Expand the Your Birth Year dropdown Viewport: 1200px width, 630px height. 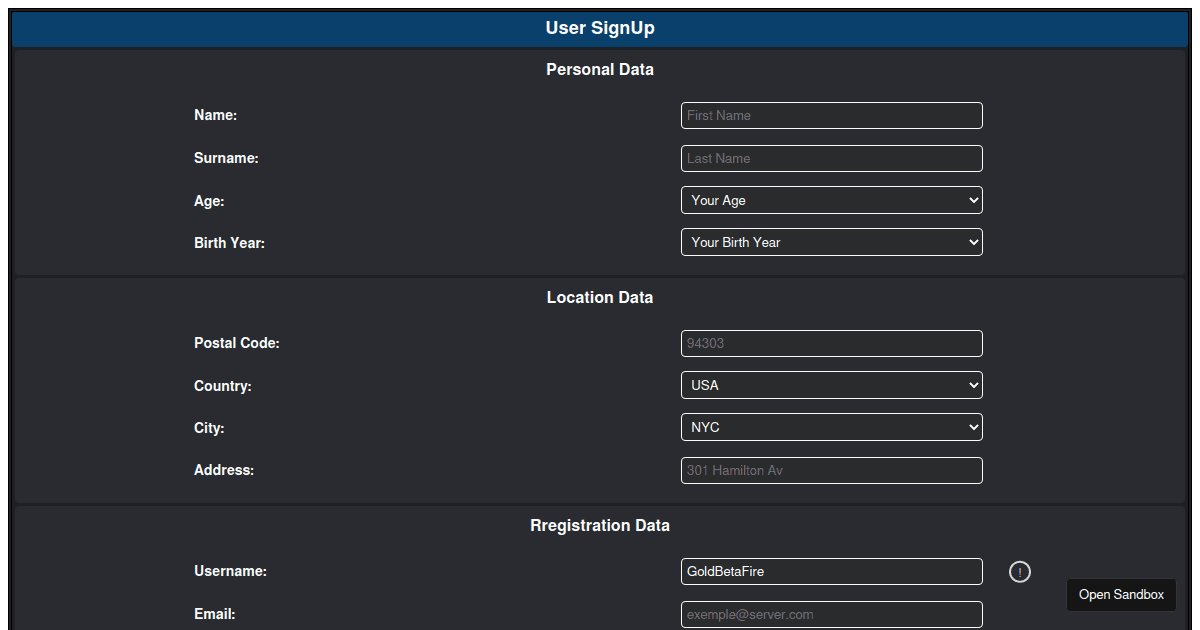coord(832,242)
